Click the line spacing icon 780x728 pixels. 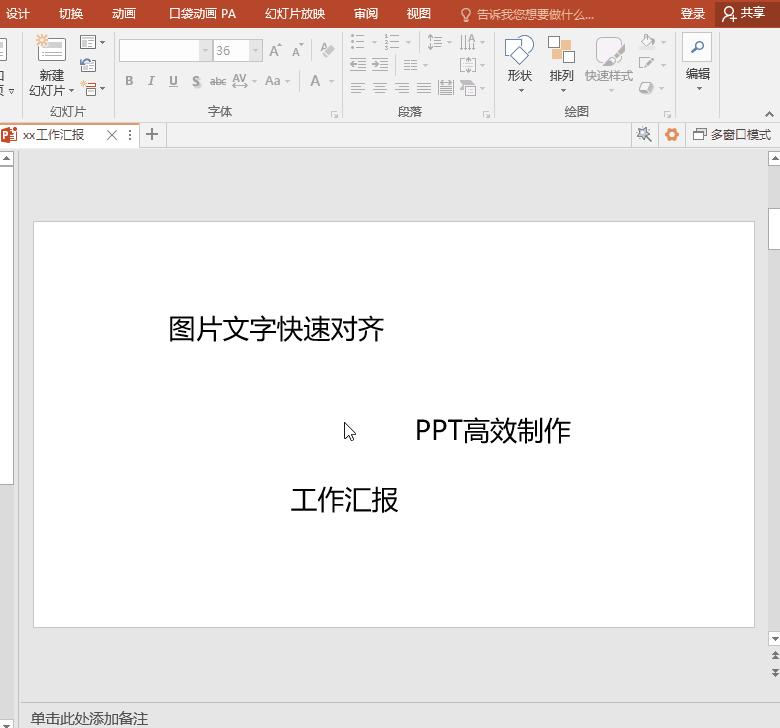(x=435, y=42)
